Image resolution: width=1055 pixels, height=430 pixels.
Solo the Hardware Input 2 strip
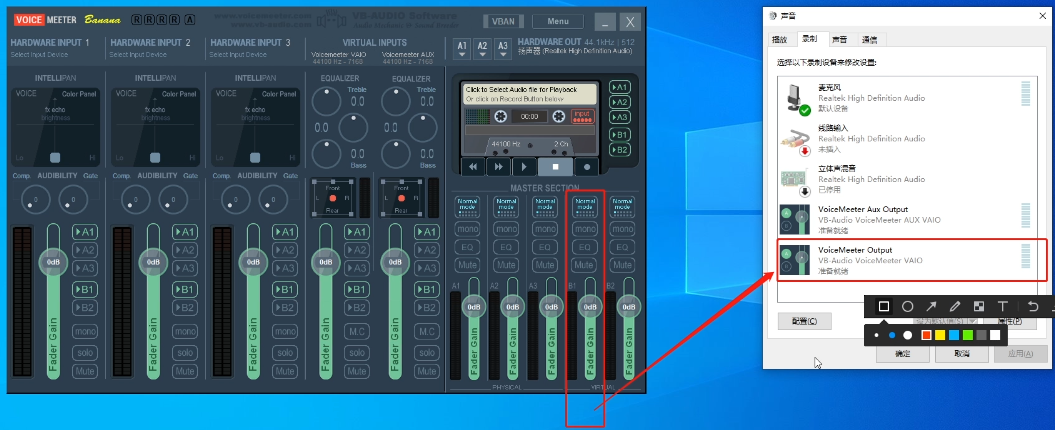pyautogui.click(x=185, y=352)
